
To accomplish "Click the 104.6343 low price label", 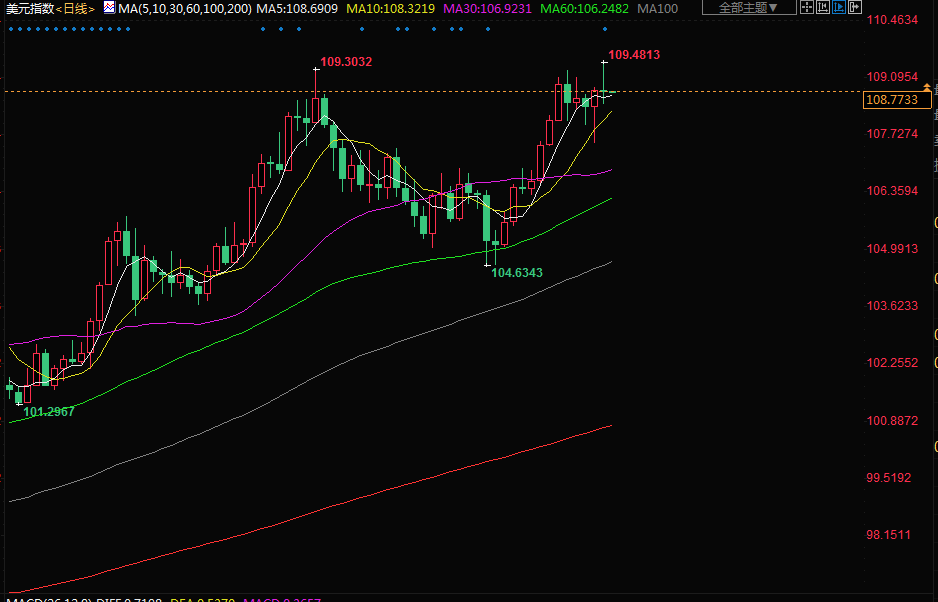I will pos(517,272).
